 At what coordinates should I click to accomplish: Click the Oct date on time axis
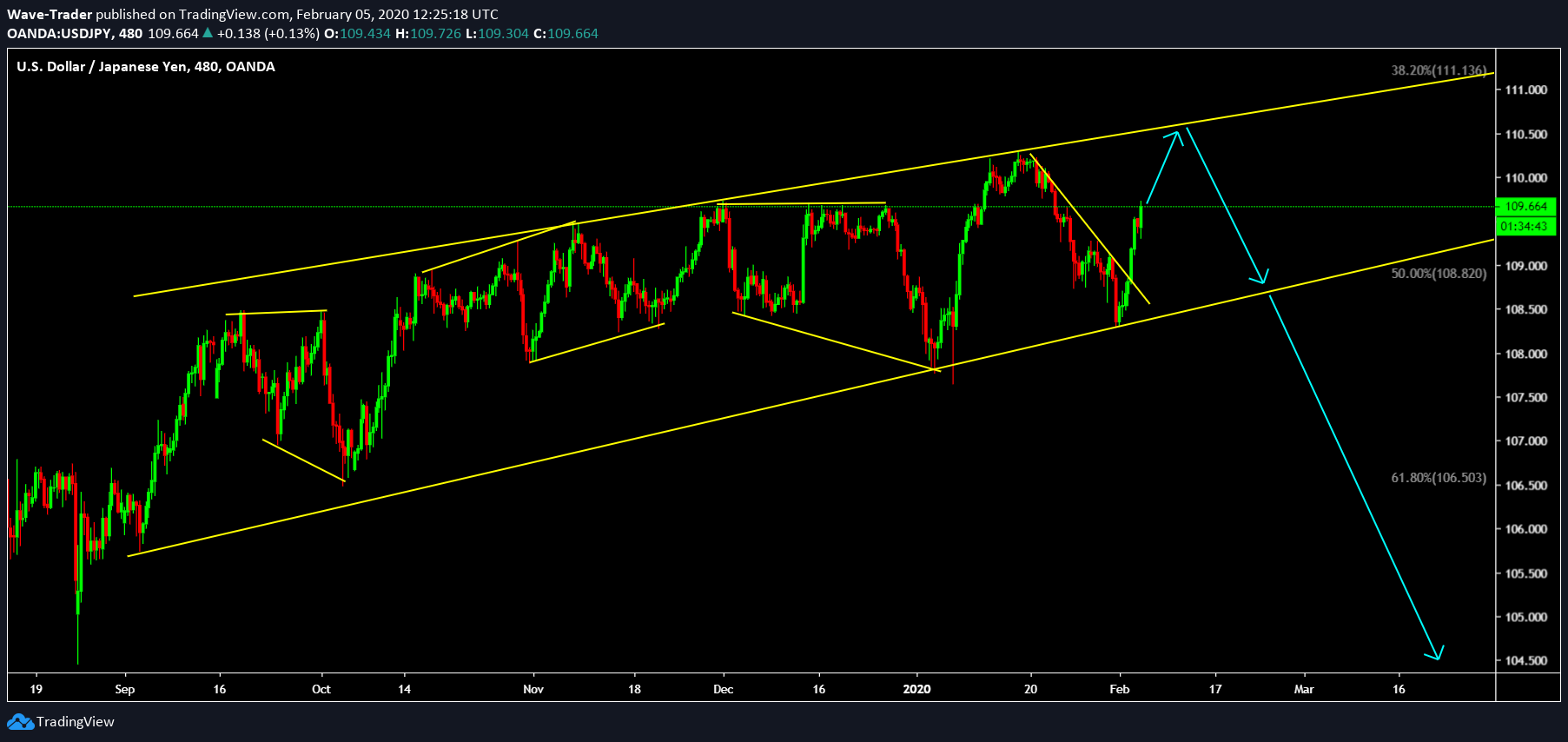[321, 689]
